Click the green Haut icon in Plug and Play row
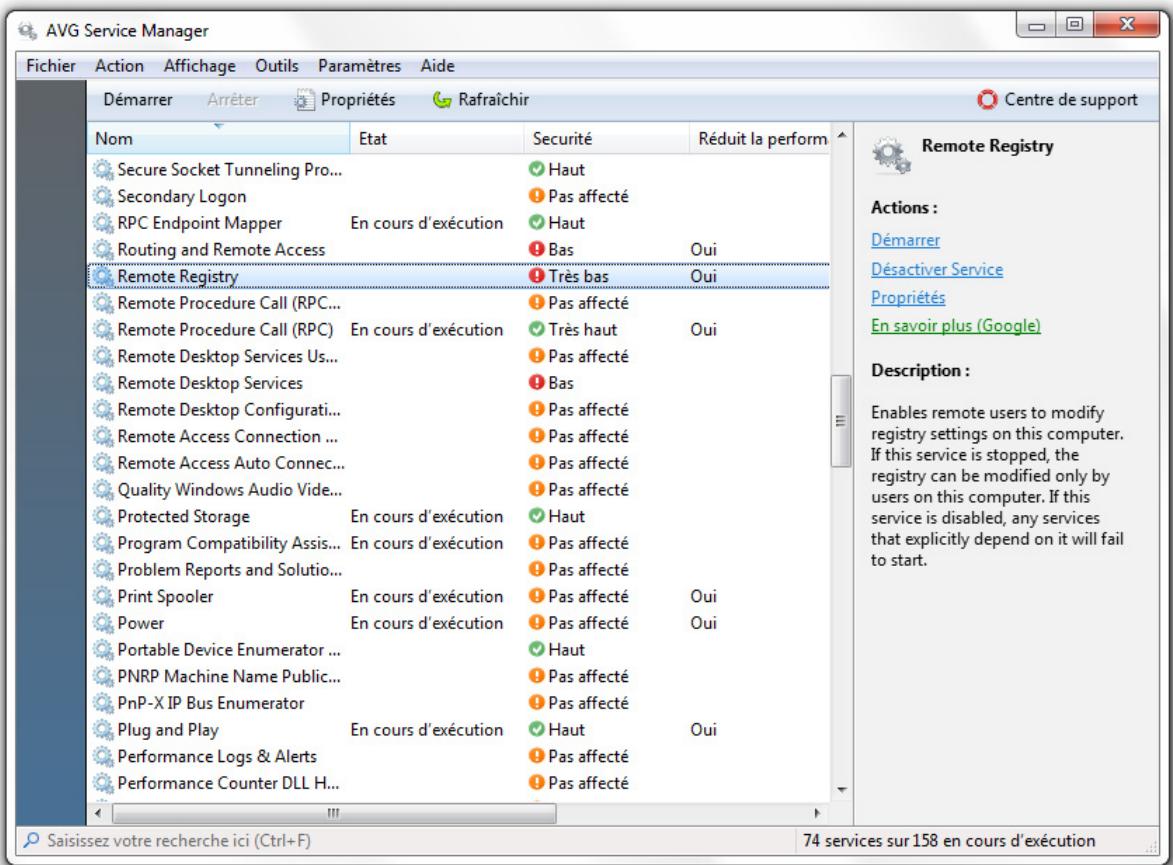Viewport: 1173px width, 865px height. tap(536, 729)
